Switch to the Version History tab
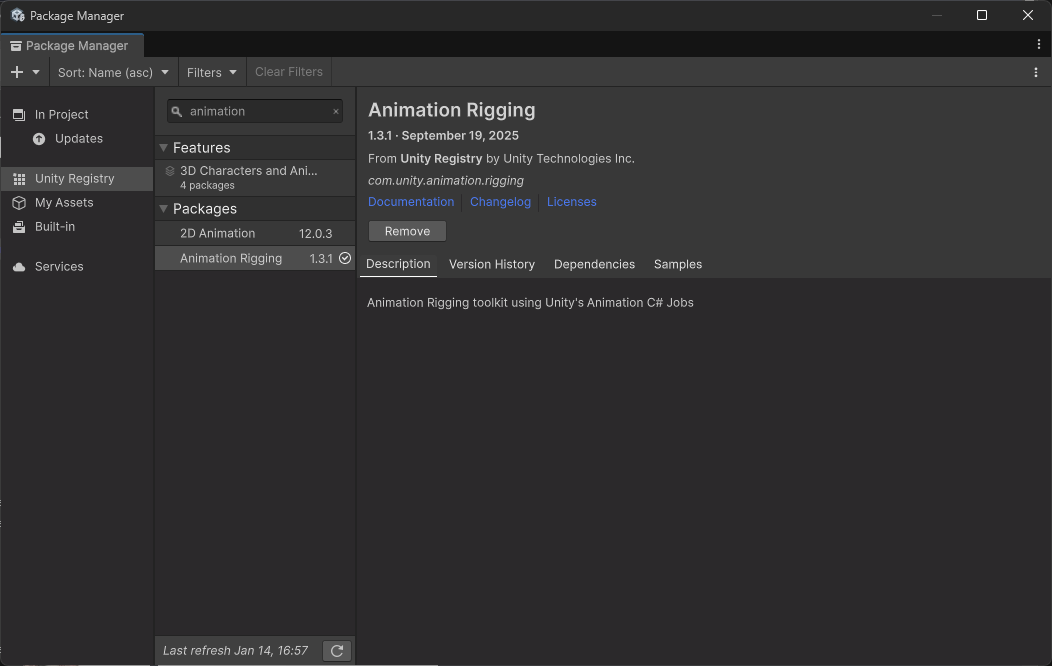Image resolution: width=1052 pixels, height=666 pixels. (x=492, y=264)
